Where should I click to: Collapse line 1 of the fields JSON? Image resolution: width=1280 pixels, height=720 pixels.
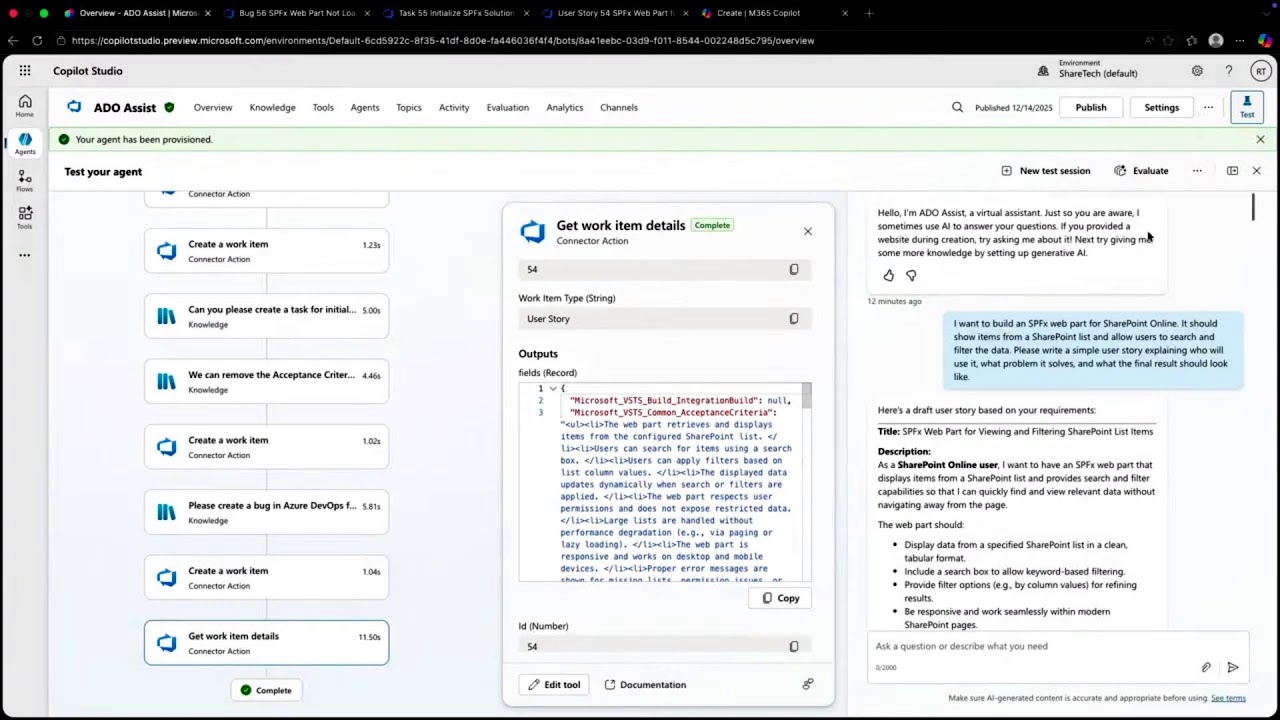click(x=552, y=388)
